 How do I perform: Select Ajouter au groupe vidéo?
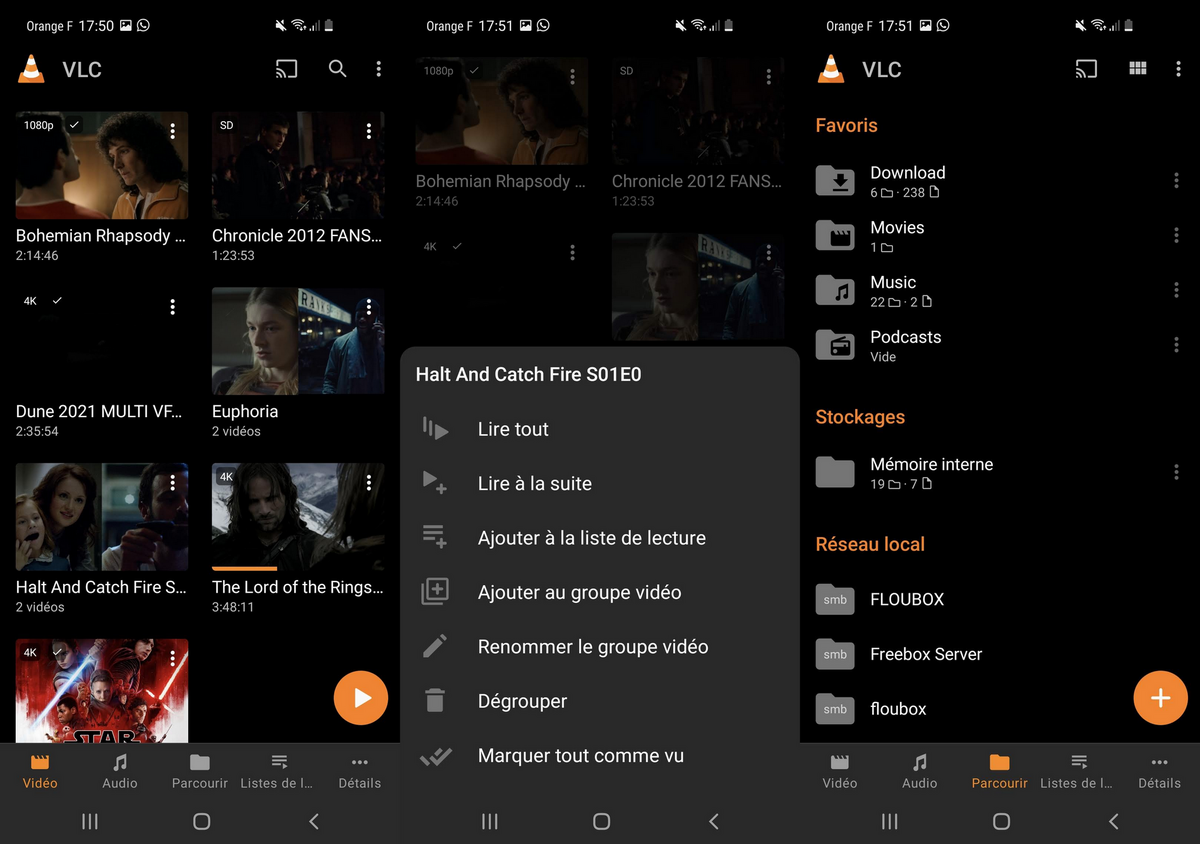pos(600,592)
